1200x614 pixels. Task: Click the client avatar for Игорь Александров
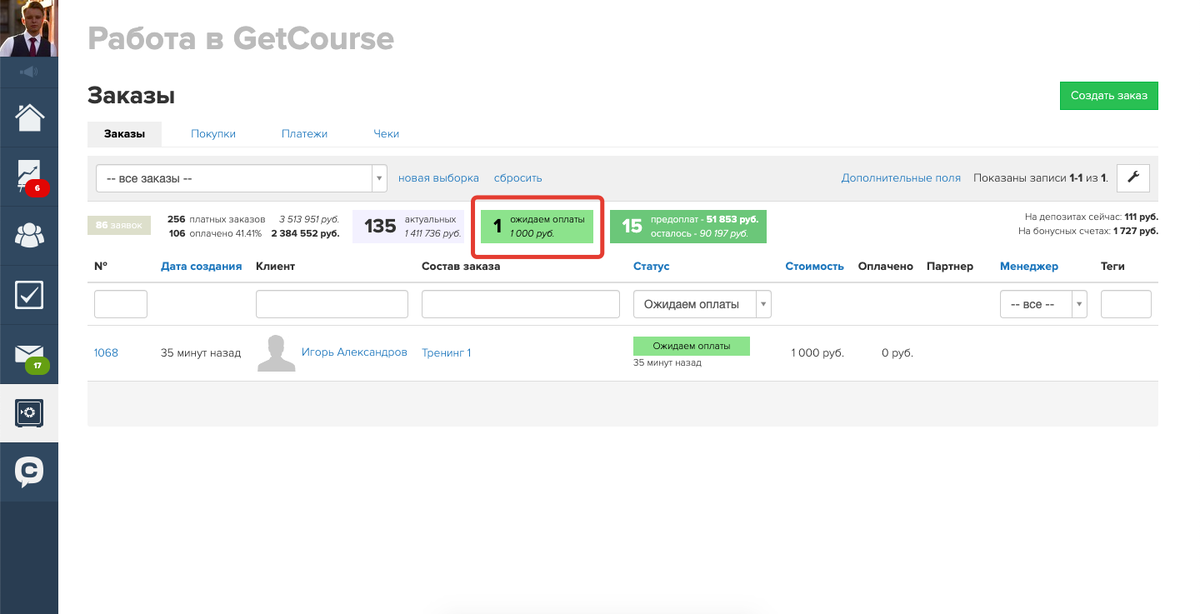tap(276, 353)
